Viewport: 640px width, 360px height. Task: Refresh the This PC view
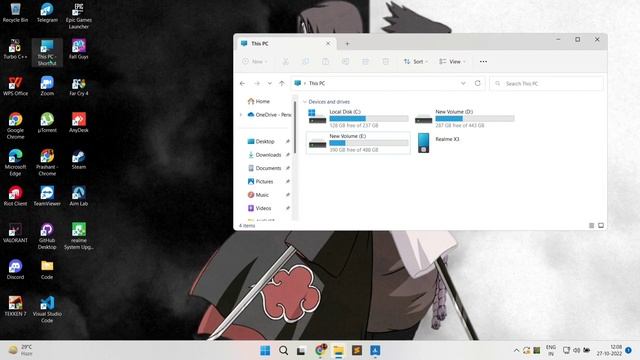point(478,83)
